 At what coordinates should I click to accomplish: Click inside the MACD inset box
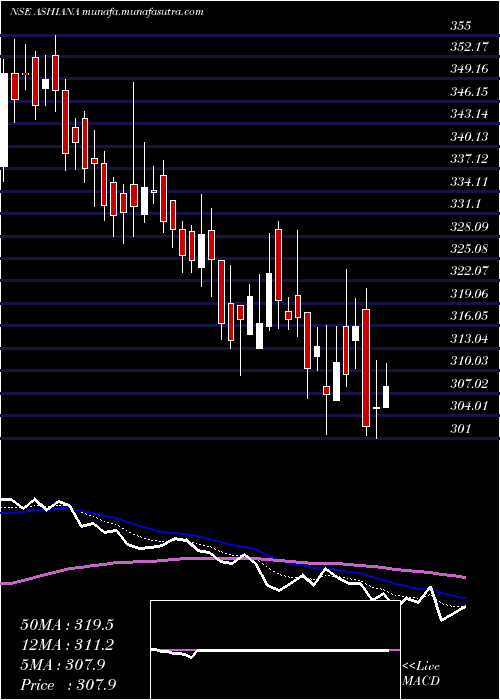[x=275, y=650]
